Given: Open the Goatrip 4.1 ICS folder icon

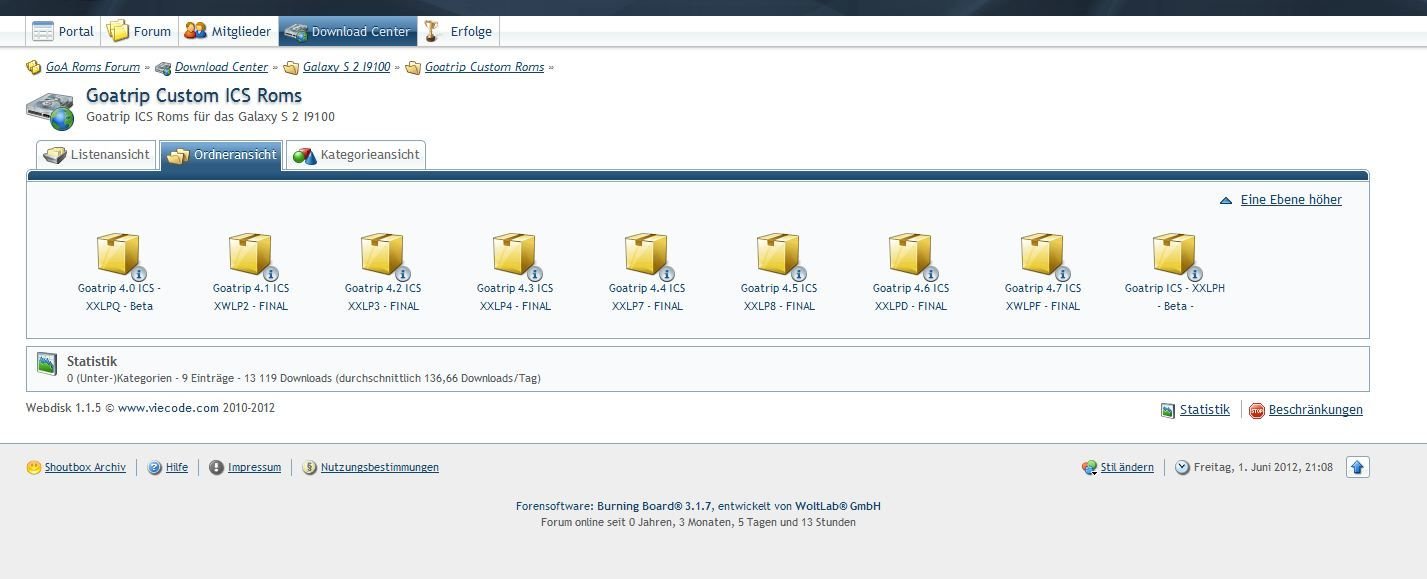Looking at the screenshot, I should click(252, 256).
